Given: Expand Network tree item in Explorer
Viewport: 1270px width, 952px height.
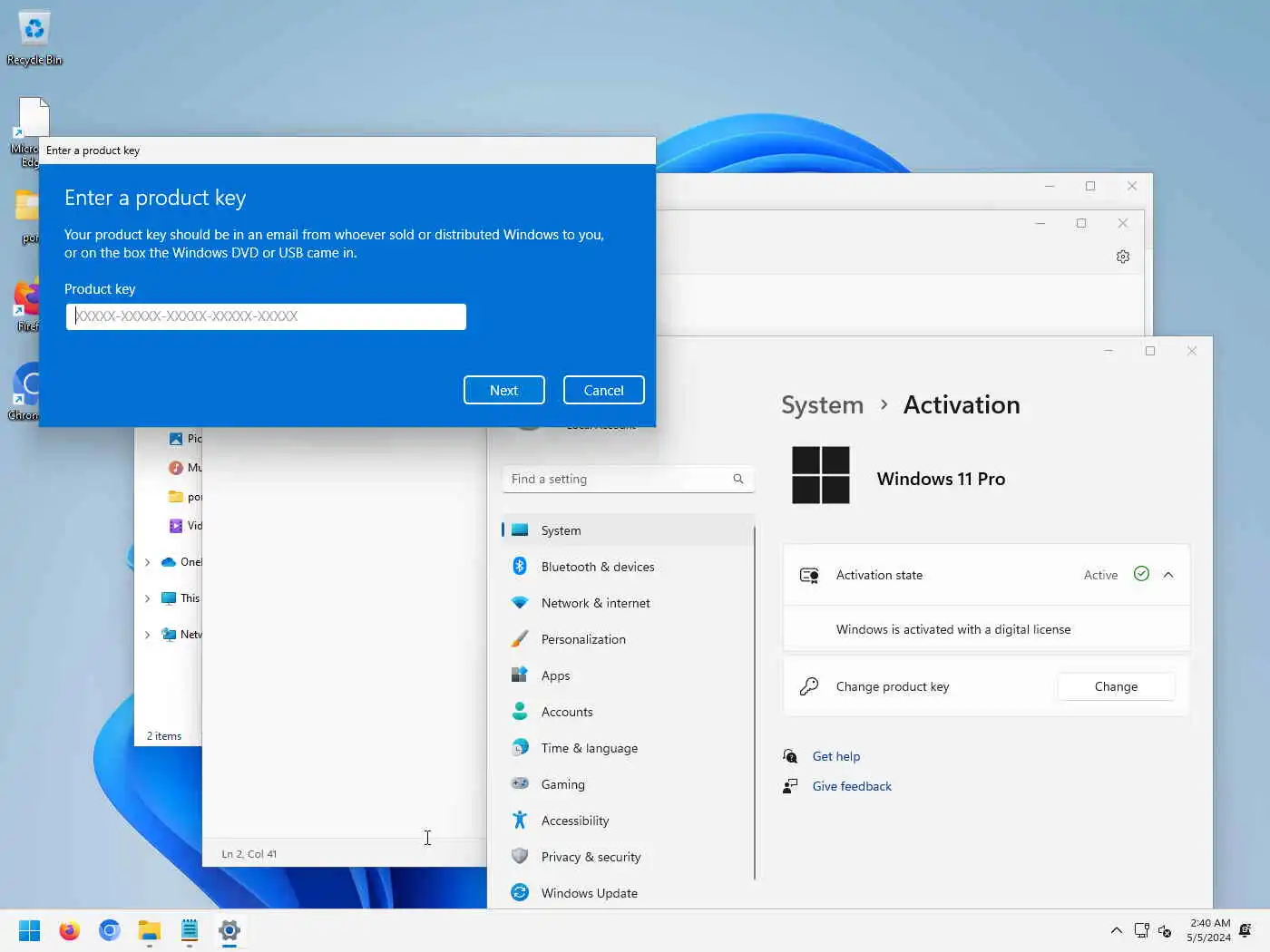Looking at the screenshot, I should click(x=148, y=635).
